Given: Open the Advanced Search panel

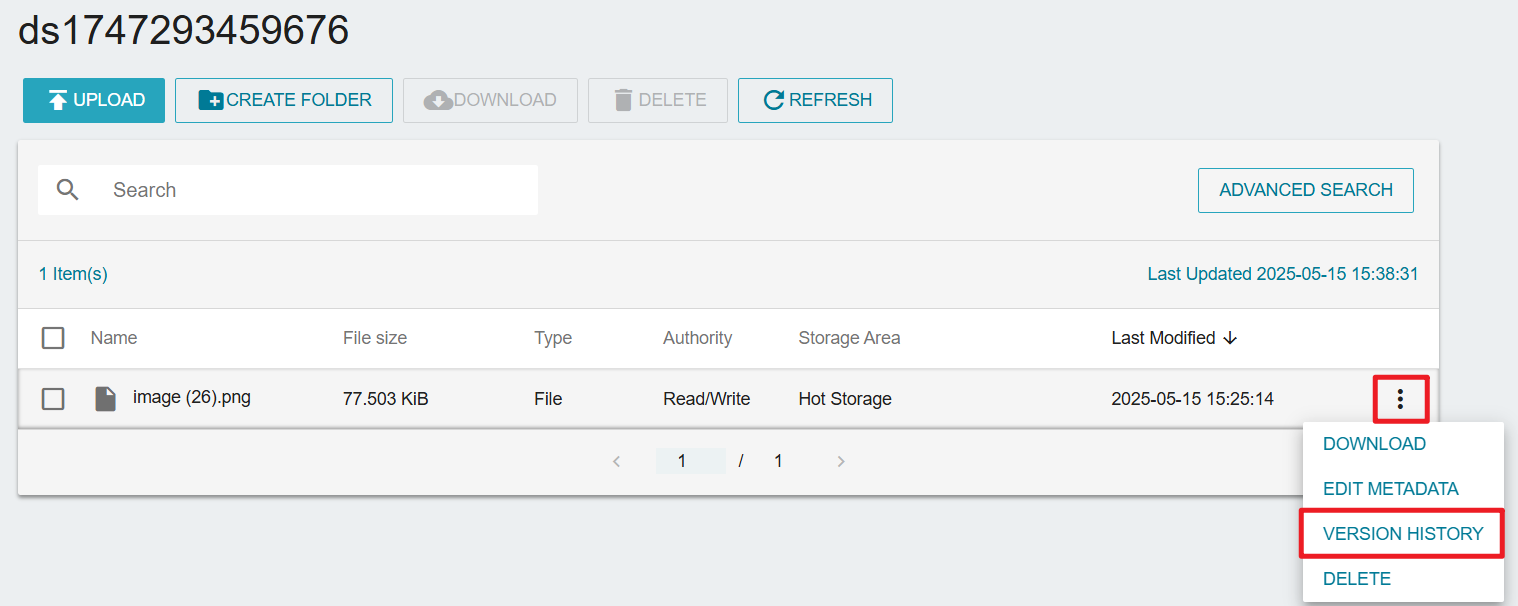Looking at the screenshot, I should click(1305, 190).
